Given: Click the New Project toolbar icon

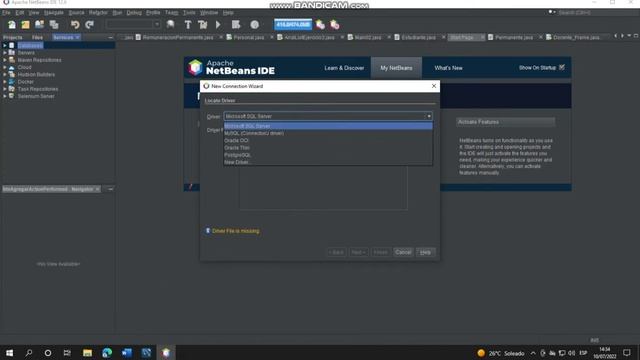Looking at the screenshot, I should pyautogui.click(x=25, y=25).
